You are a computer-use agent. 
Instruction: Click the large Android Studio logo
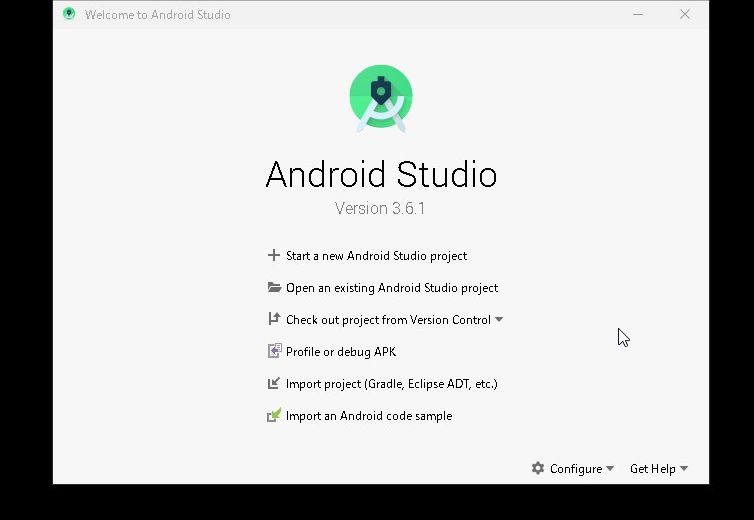(x=381, y=98)
